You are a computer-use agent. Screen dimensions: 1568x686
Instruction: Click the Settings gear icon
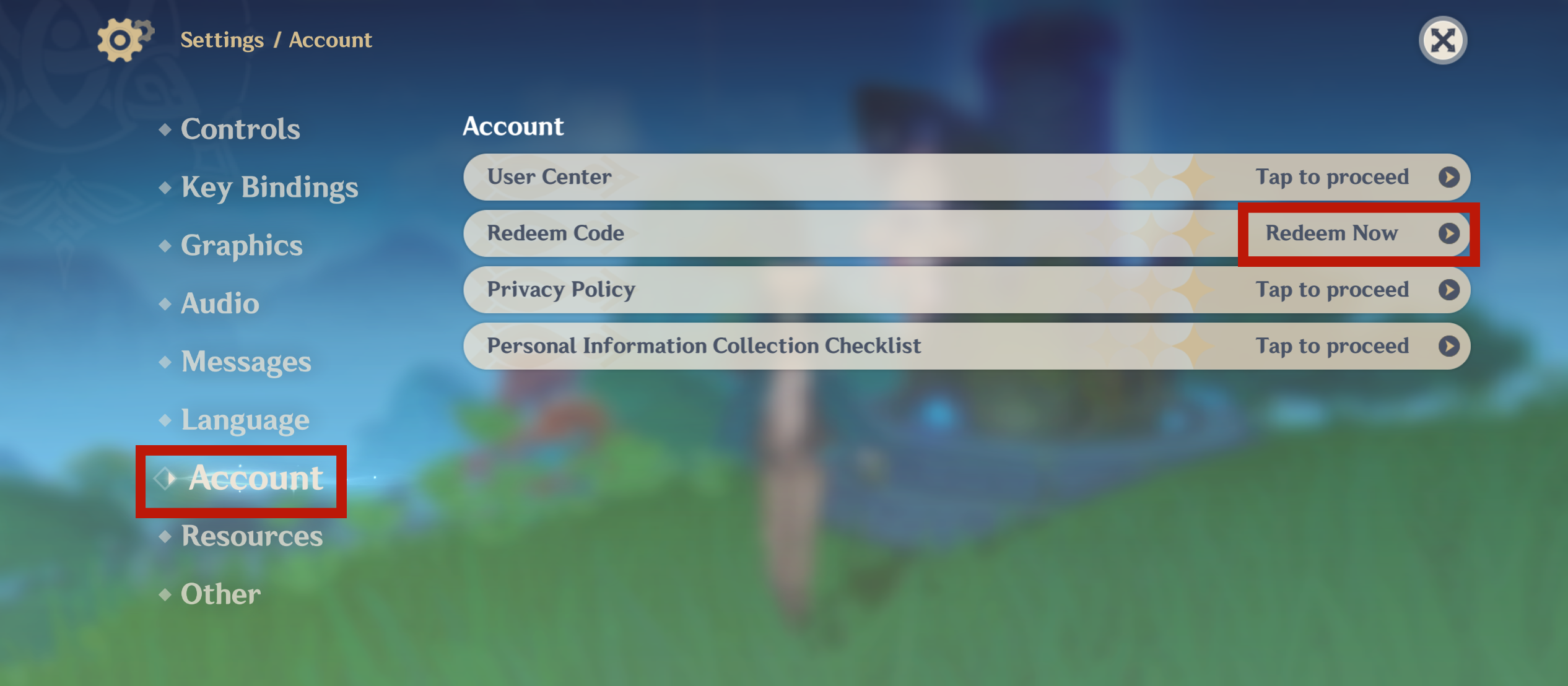pos(120,40)
